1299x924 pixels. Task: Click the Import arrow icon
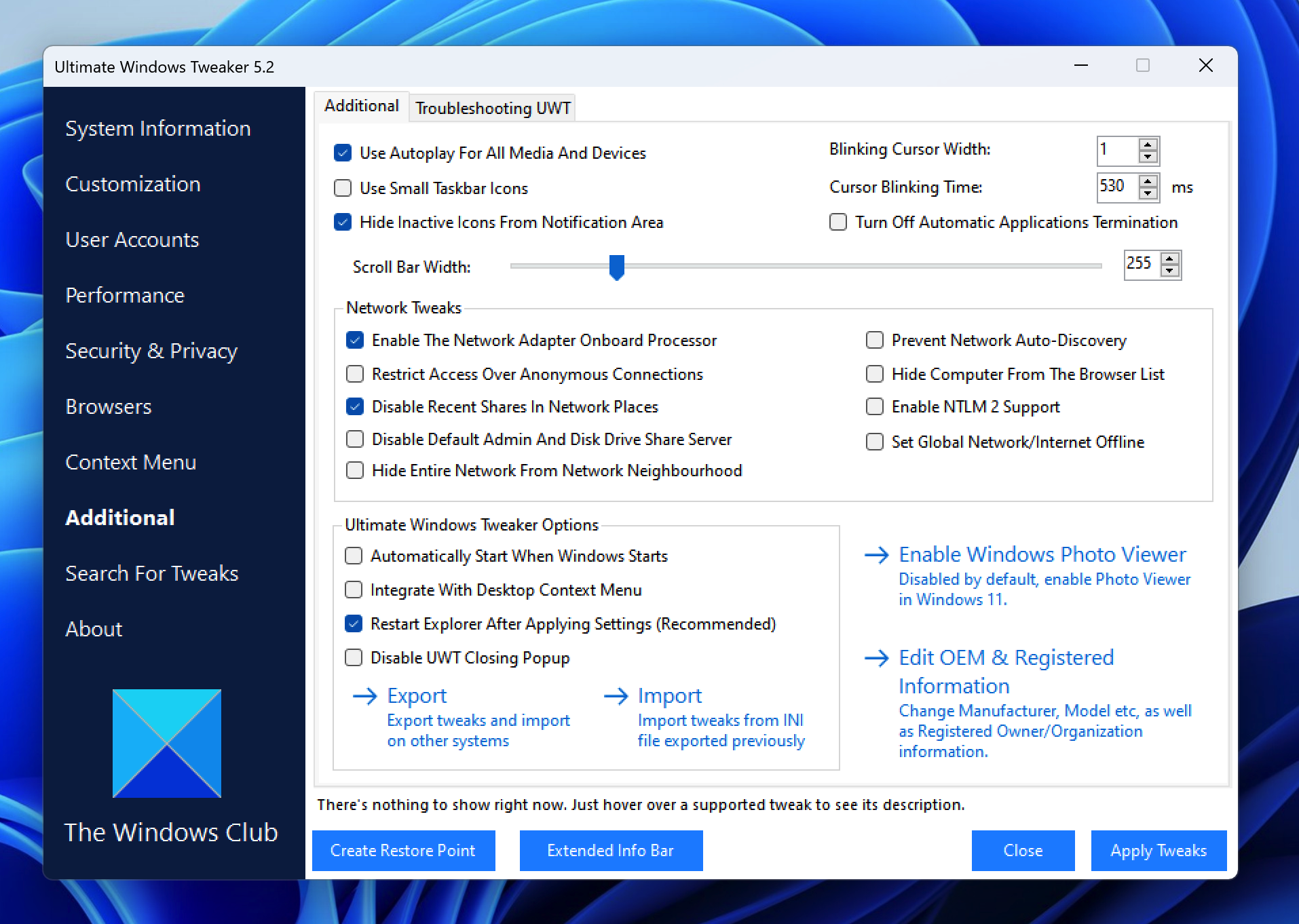pyautogui.click(x=616, y=696)
